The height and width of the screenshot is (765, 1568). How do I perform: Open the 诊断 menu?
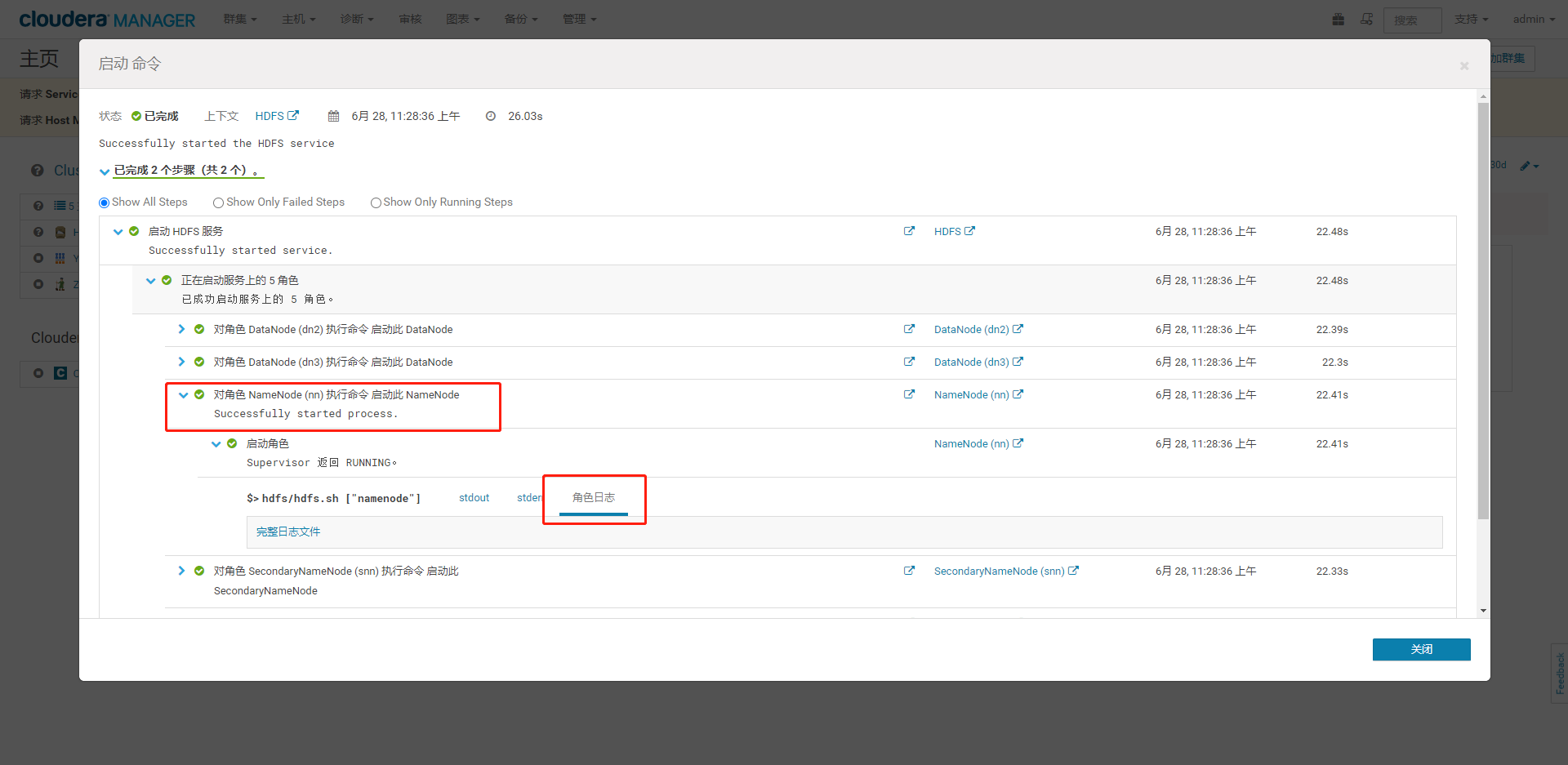pyautogui.click(x=357, y=19)
